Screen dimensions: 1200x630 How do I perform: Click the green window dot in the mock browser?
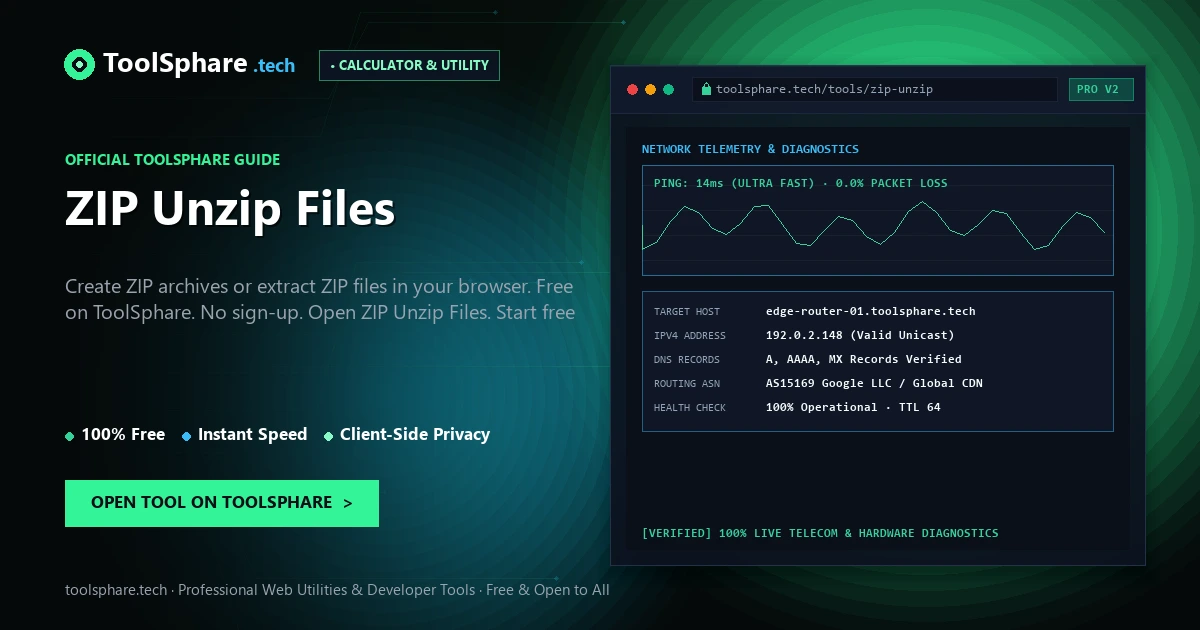pyautogui.click(x=668, y=89)
